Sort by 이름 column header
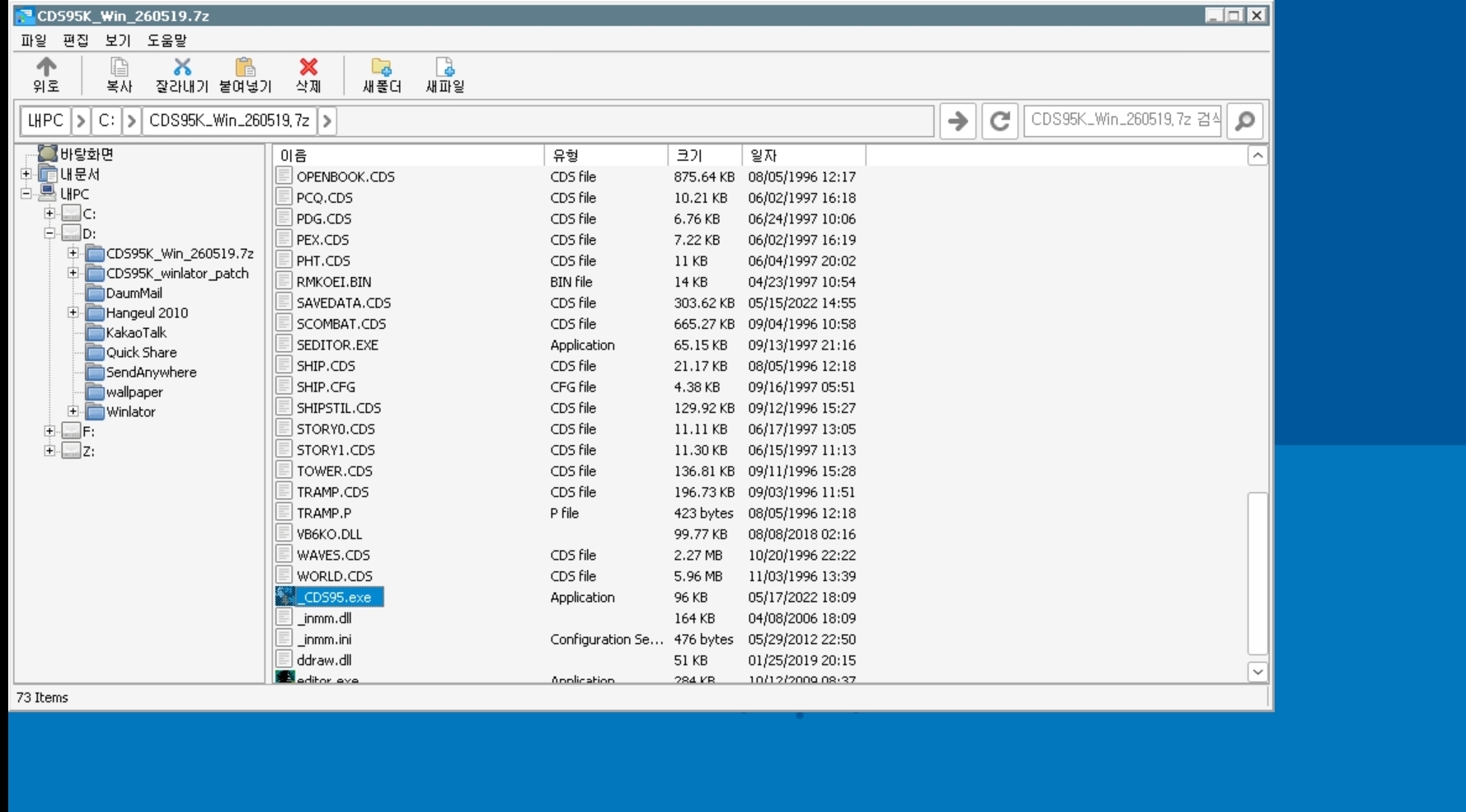 408,155
